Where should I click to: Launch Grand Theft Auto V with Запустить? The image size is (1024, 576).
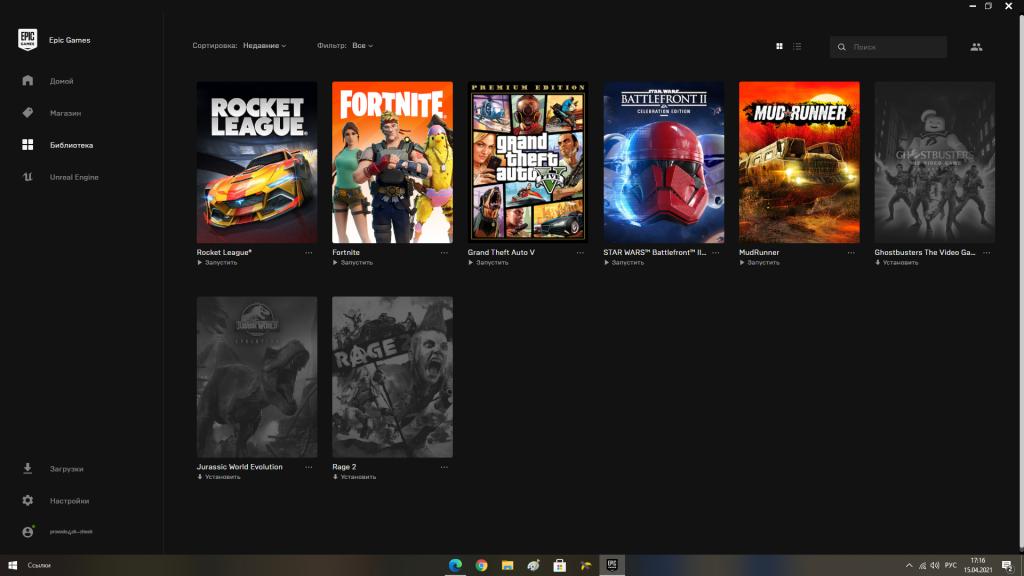pyautogui.click(x=488, y=263)
